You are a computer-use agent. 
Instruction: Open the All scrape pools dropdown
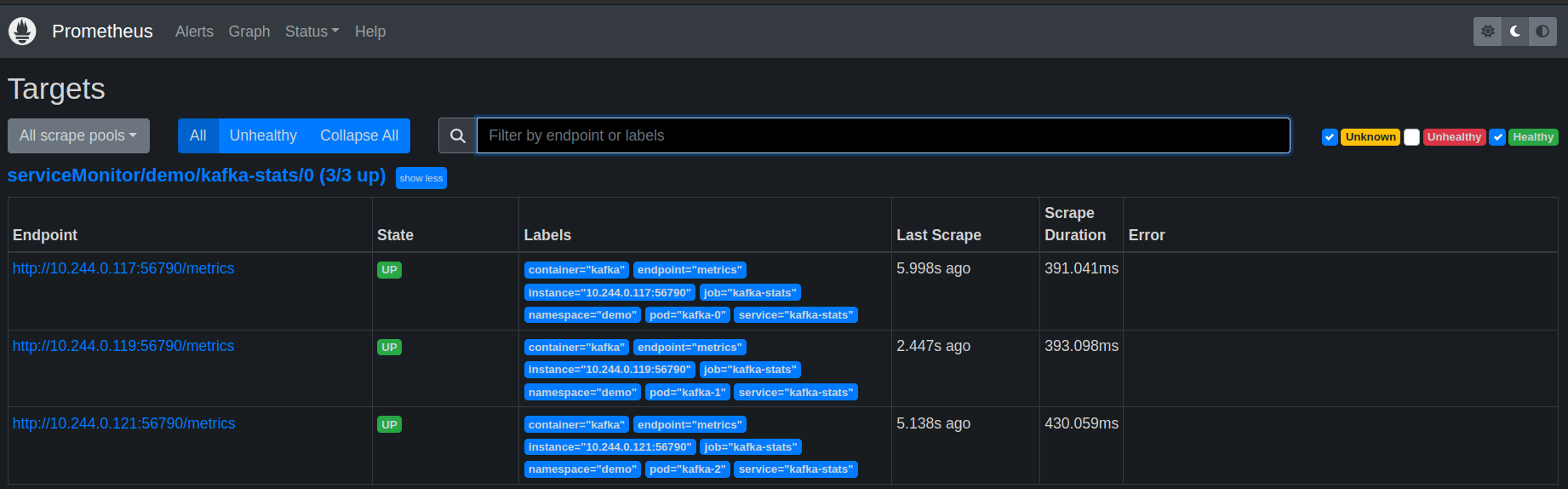[78, 136]
